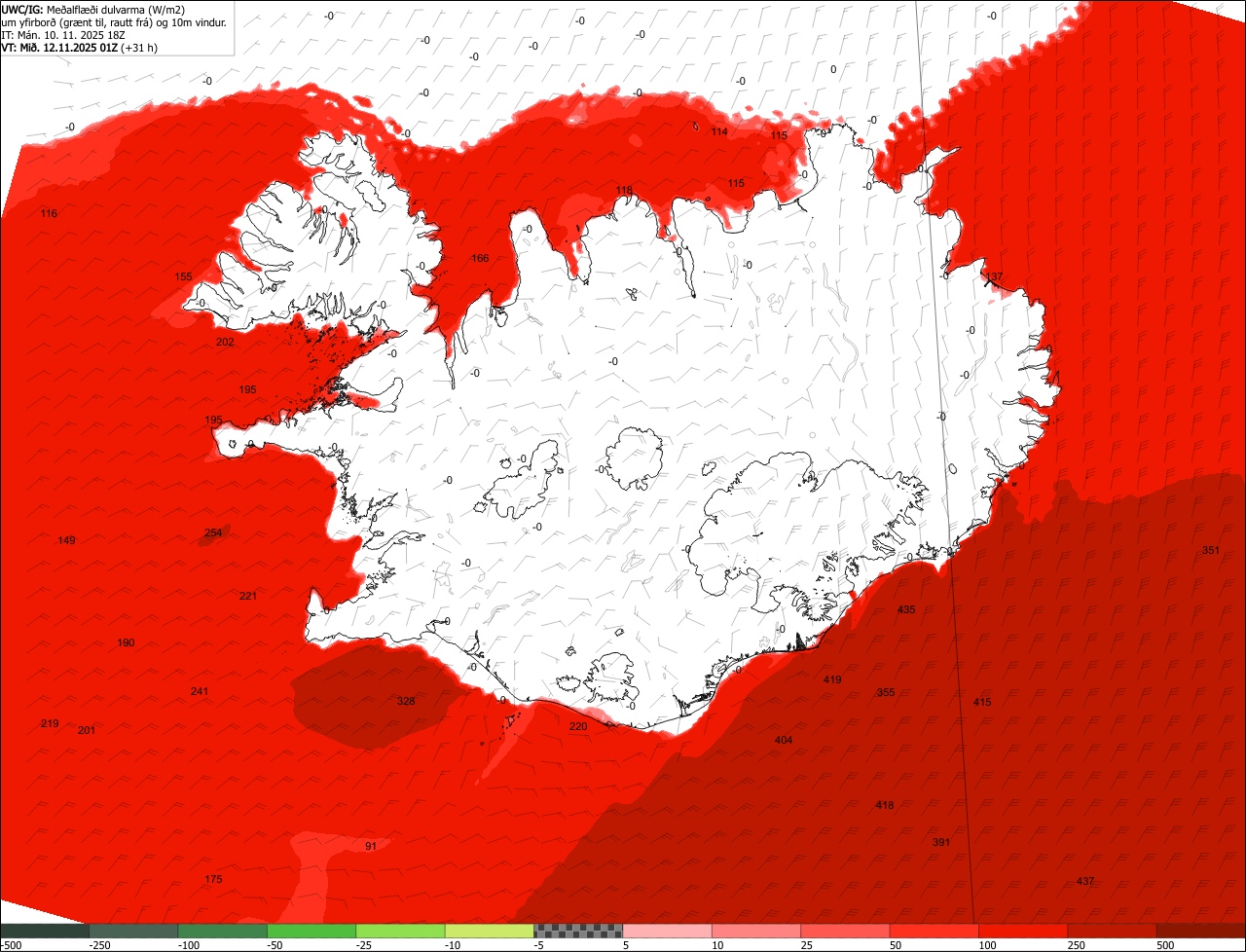Pick the yellow-green -10 to -5 legend swatch

click(490, 931)
